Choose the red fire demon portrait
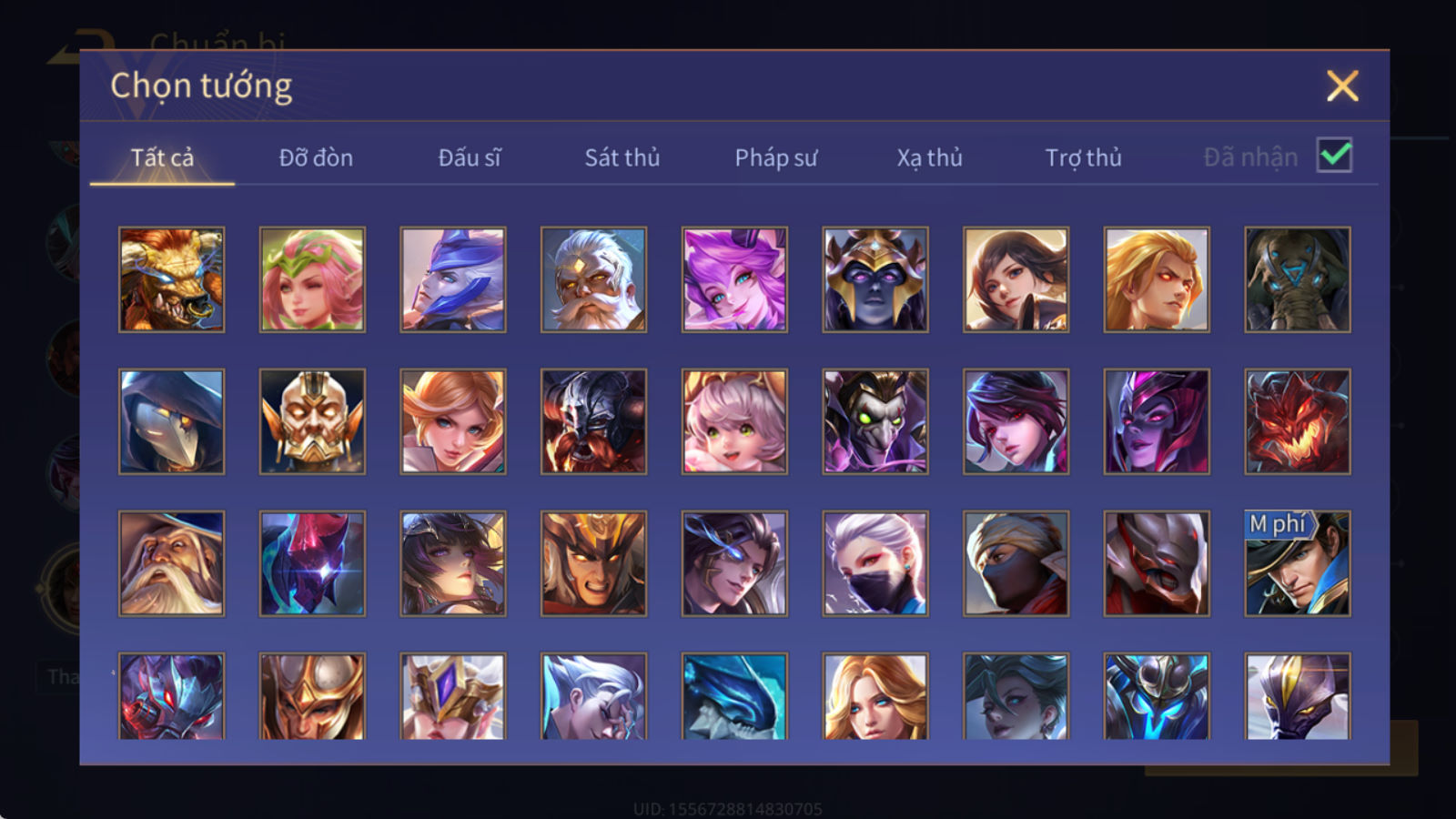The height and width of the screenshot is (819, 1456). (1298, 421)
